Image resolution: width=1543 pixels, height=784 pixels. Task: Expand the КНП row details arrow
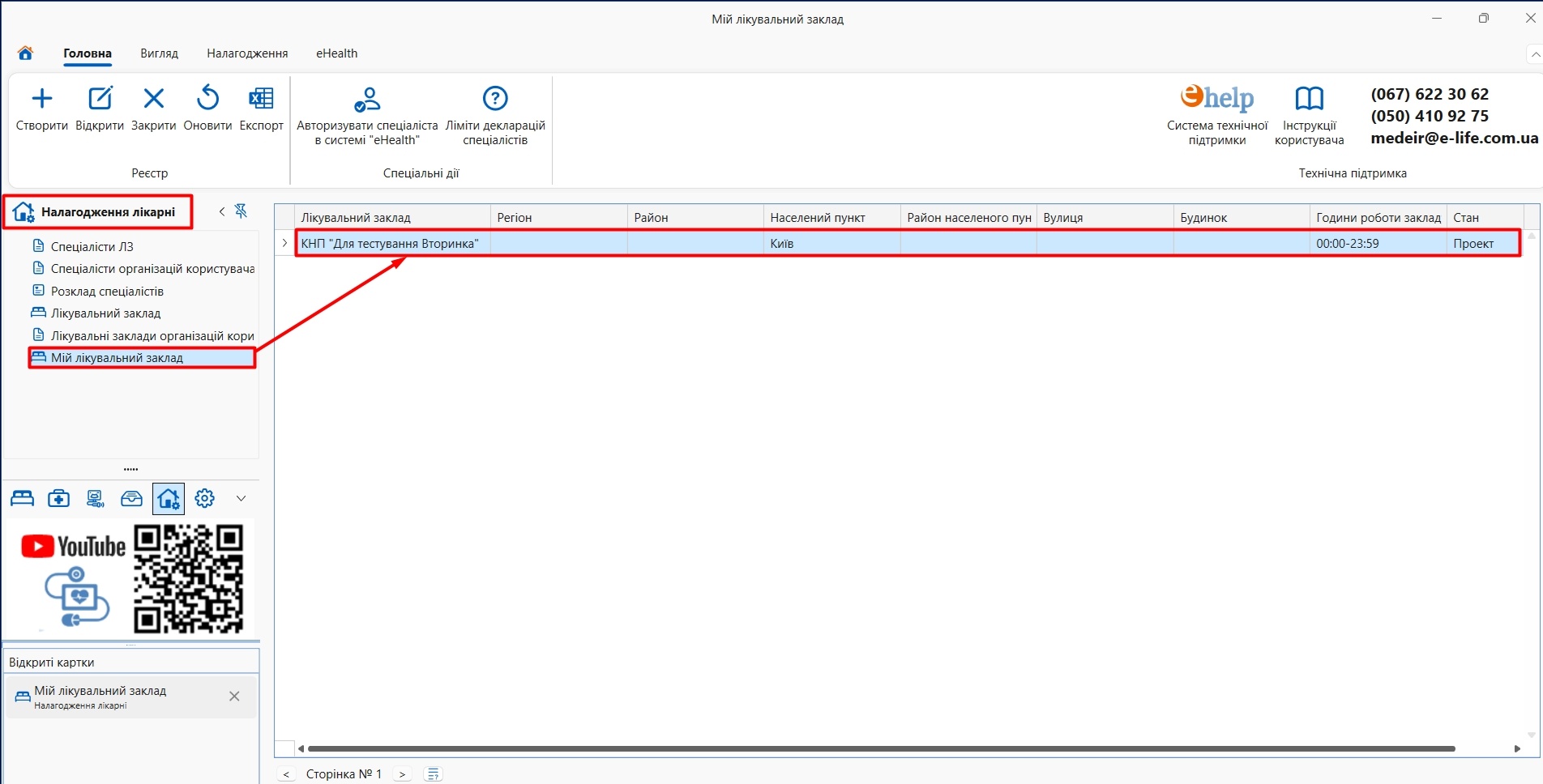pyautogui.click(x=284, y=243)
